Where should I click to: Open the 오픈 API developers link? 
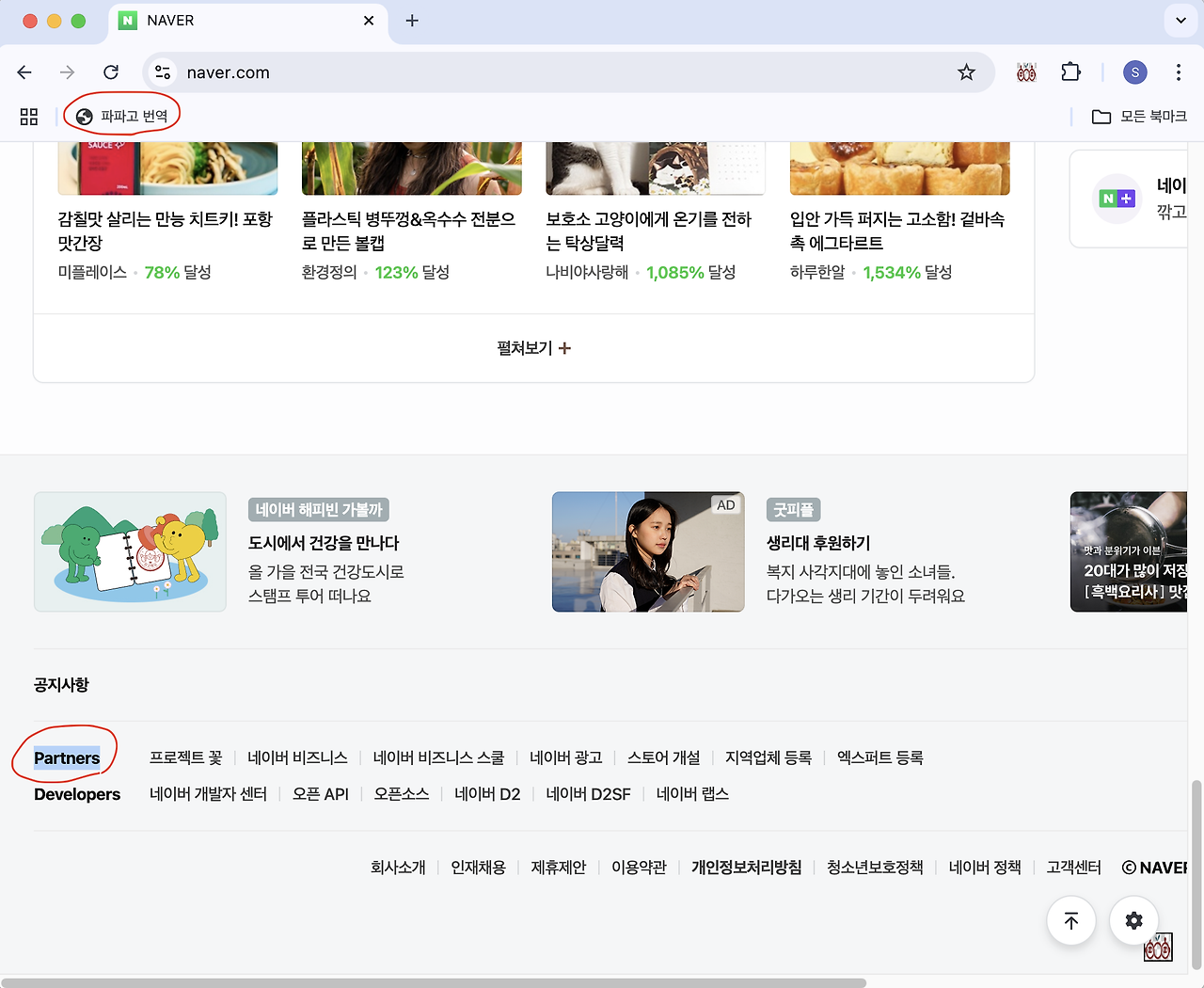(320, 794)
